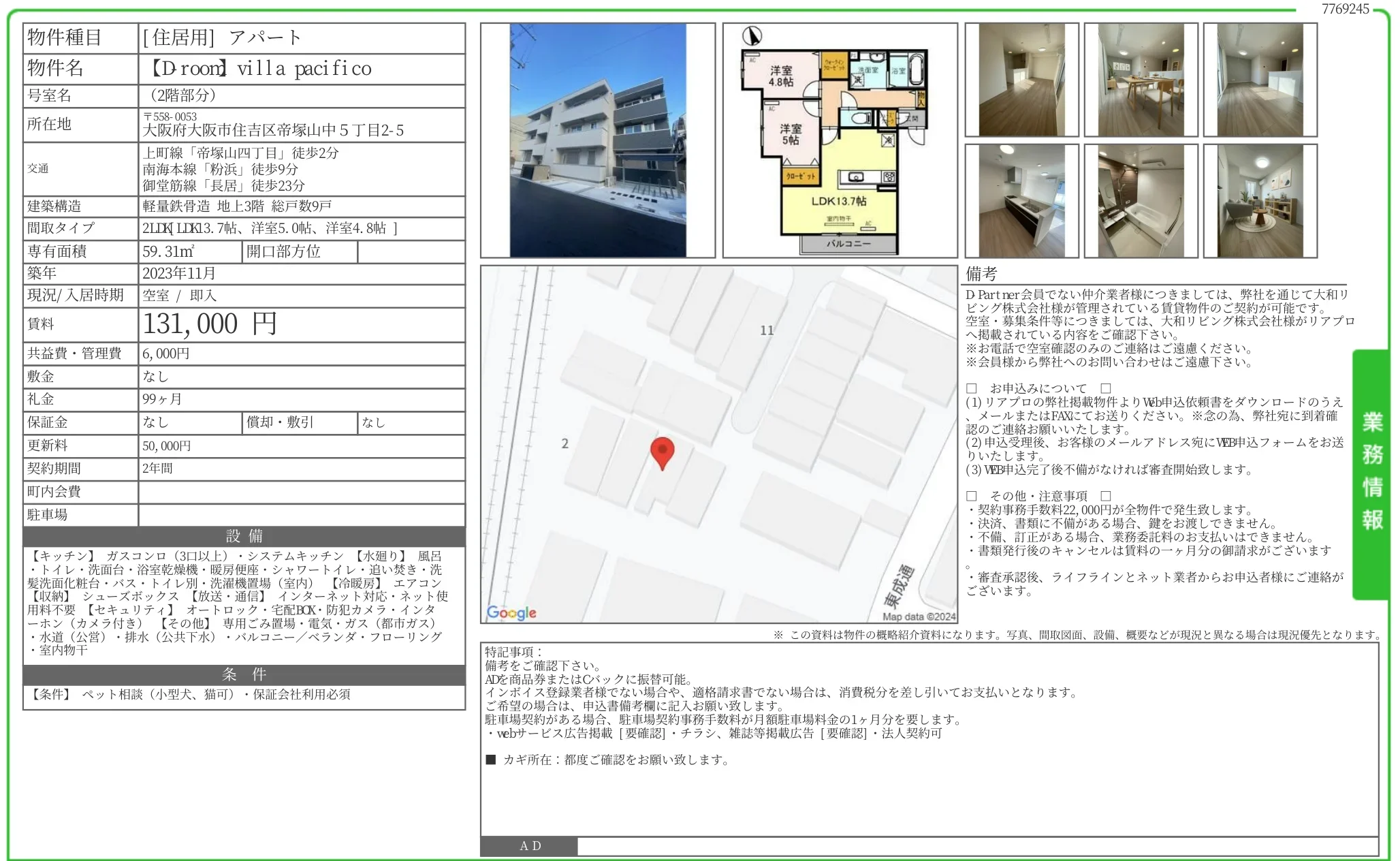Viewport: 1400px width, 861px height.
Task: Click the square before お申込みについて
Action: 972,388
